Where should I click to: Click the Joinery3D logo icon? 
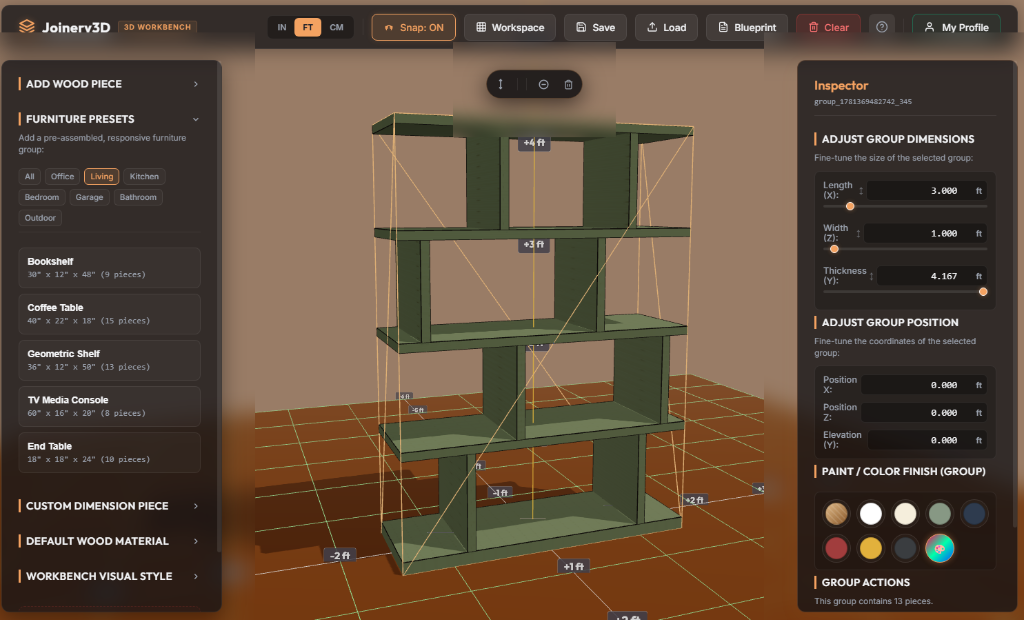coord(27,27)
